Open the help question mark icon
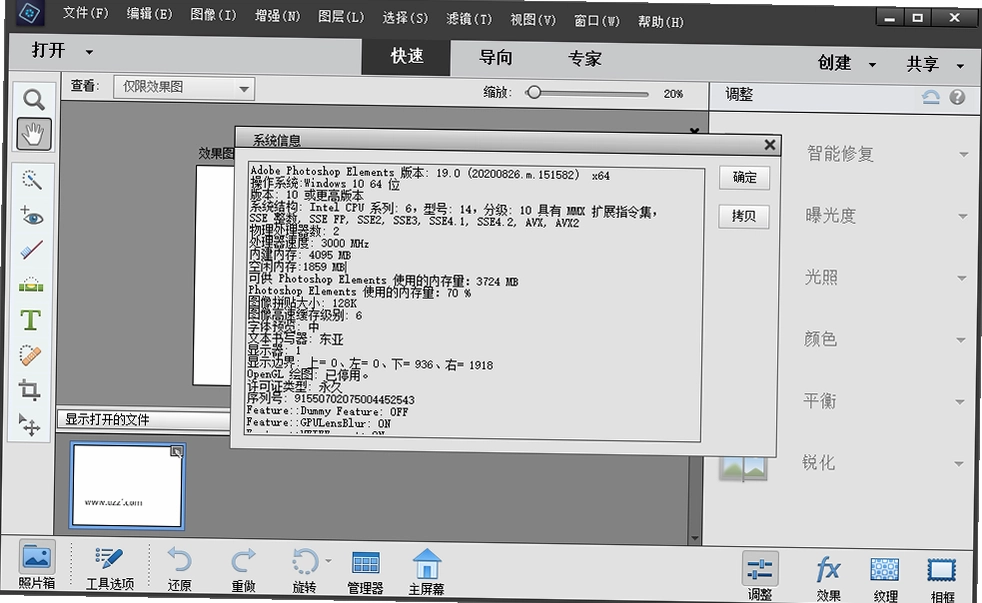Screen dimensions: 982x603 (957, 97)
